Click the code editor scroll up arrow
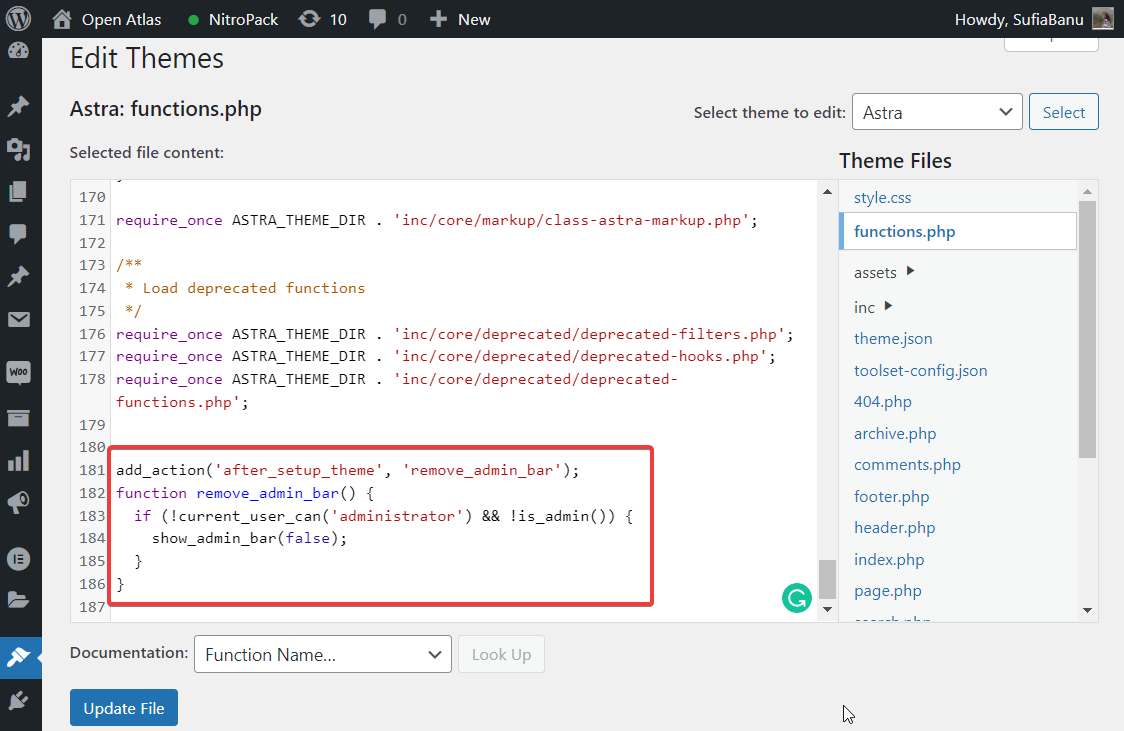The image size is (1124, 731). 827,191
